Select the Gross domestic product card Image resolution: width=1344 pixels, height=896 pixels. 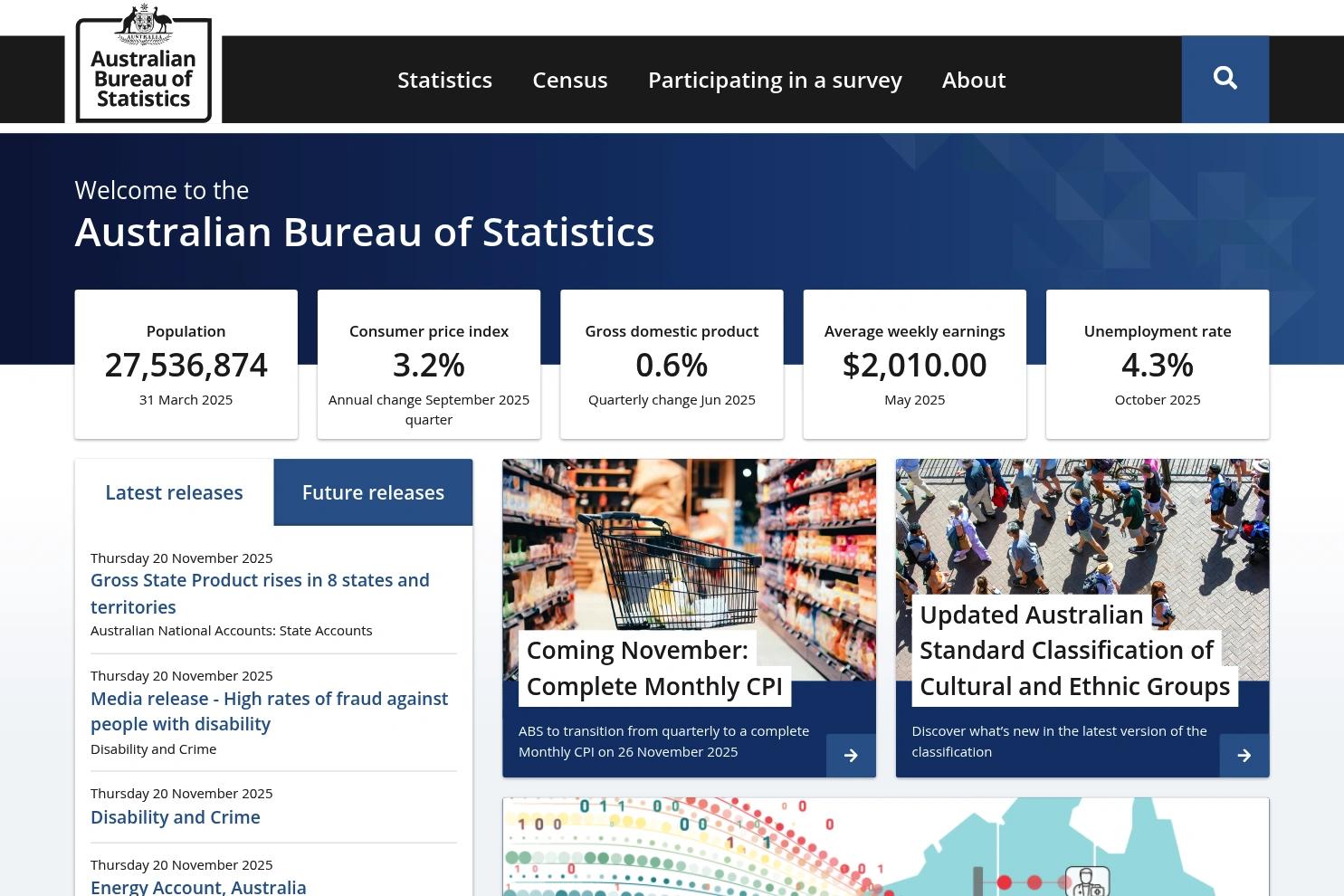[x=672, y=364]
